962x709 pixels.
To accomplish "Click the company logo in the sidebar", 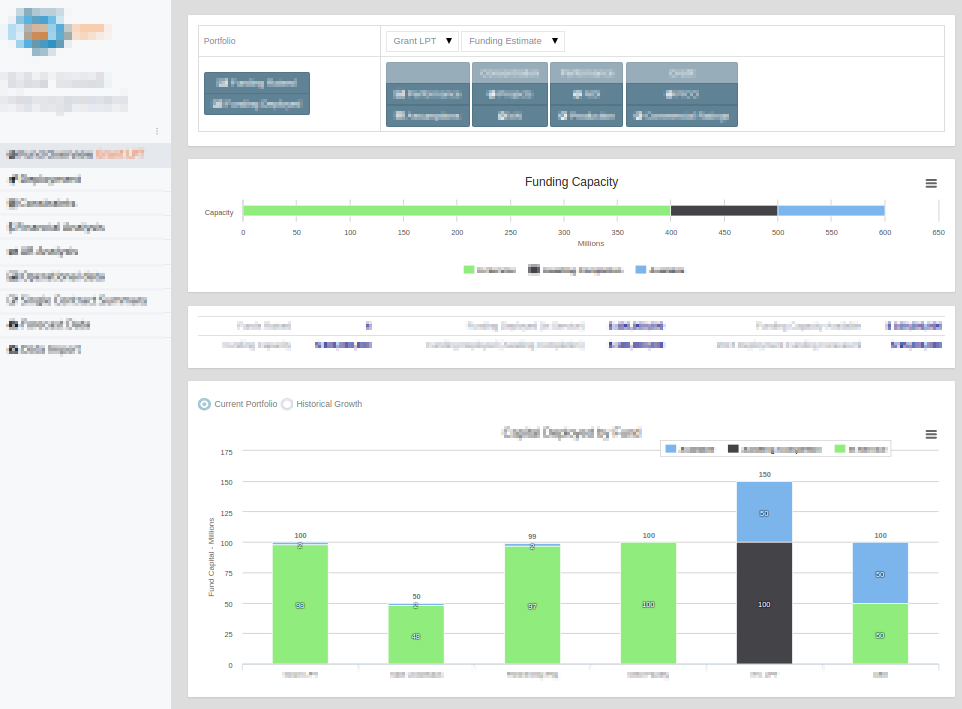I will 58,32.
